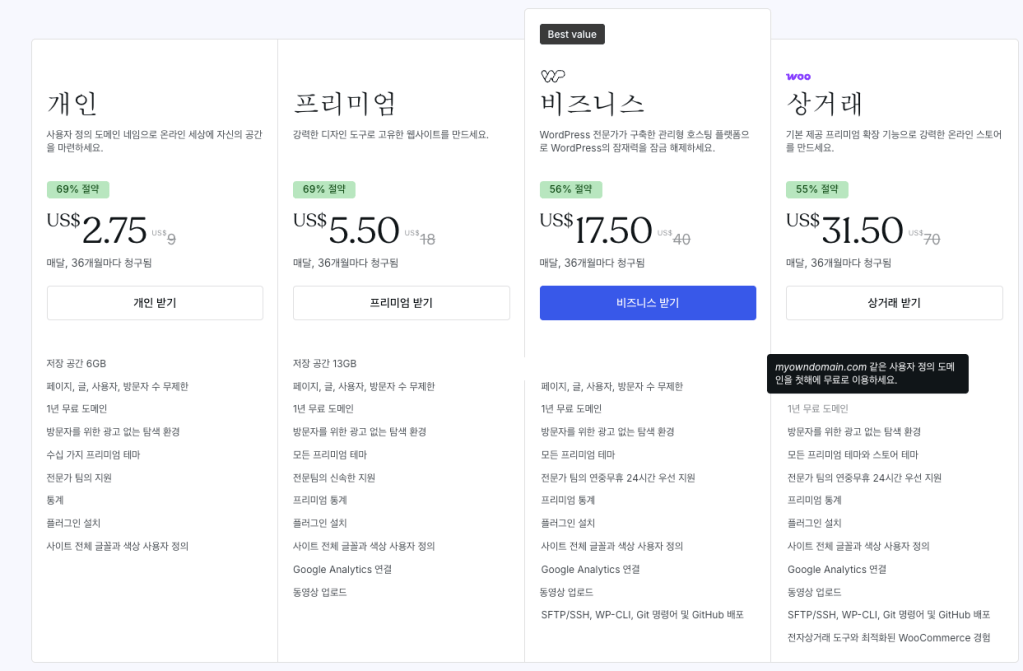Click 통계 feature in 개인 plan
The image size is (1023, 671).
(x=55, y=500)
